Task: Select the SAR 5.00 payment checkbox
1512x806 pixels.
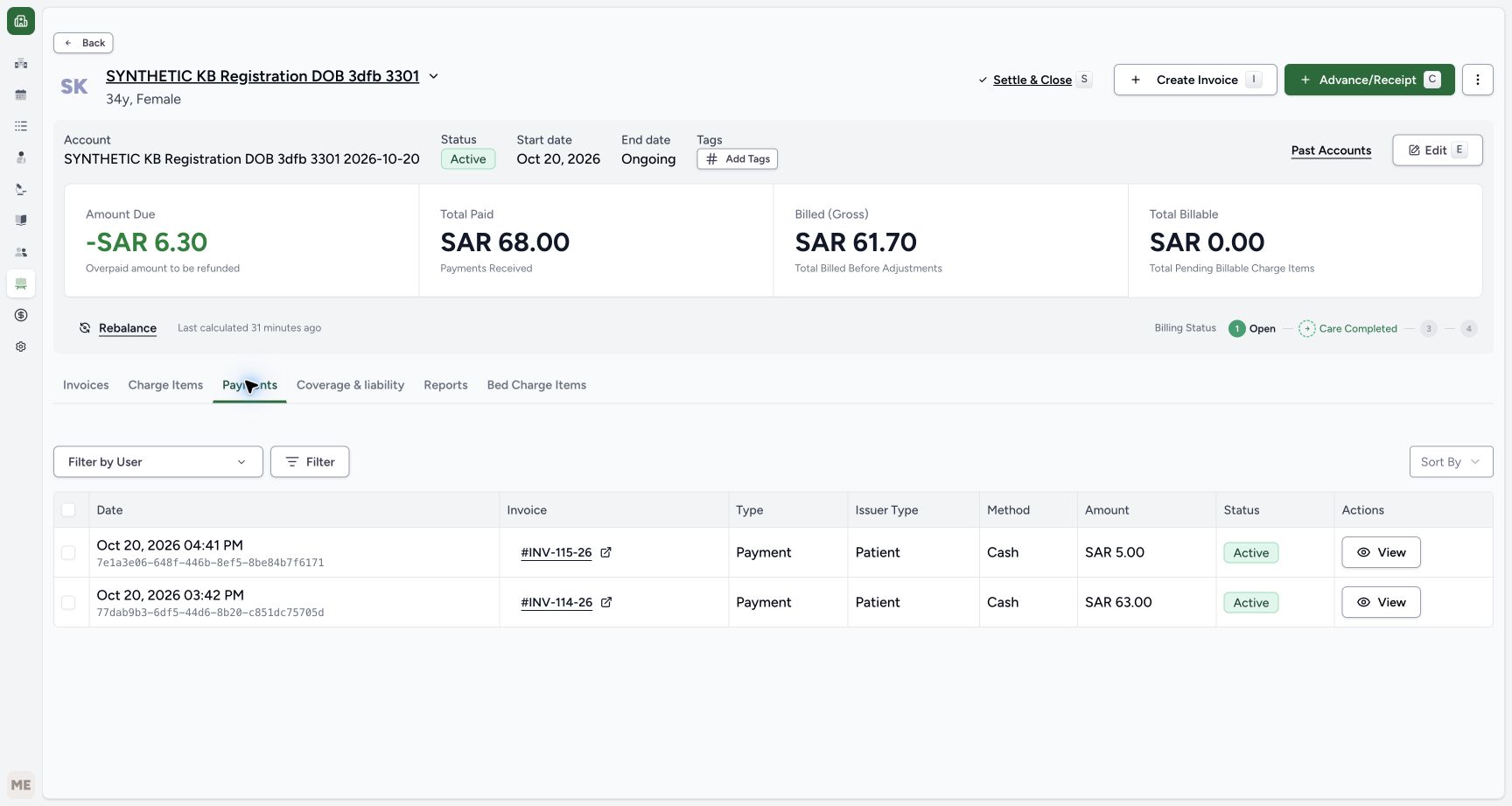Action: (68, 553)
